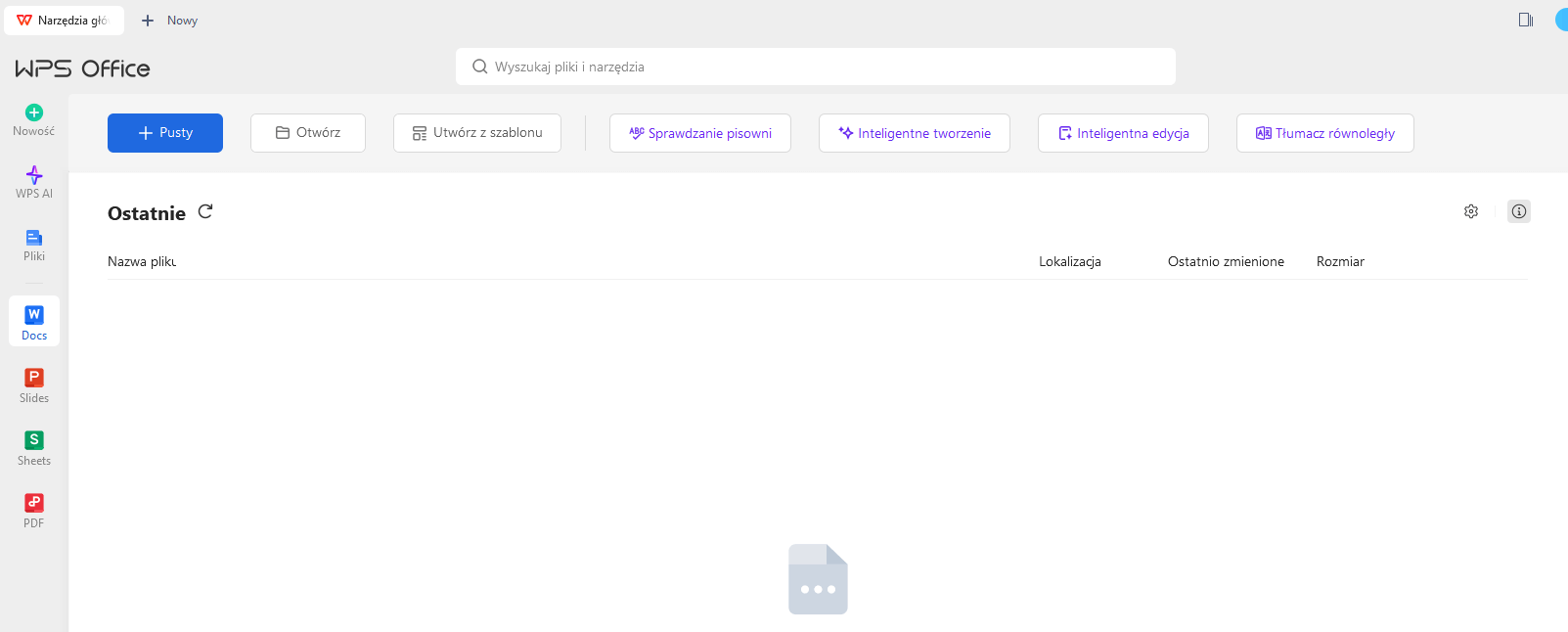
Task: Click the user avatar at top right
Action: click(x=1562, y=20)
